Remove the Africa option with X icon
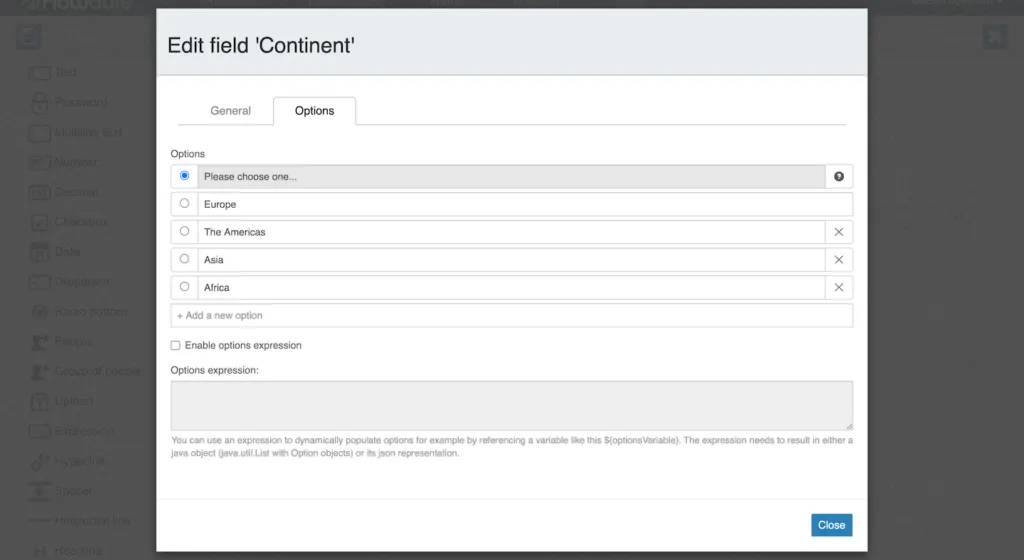Viewport: 1024px width, 560px height. [x=839, y=287]
